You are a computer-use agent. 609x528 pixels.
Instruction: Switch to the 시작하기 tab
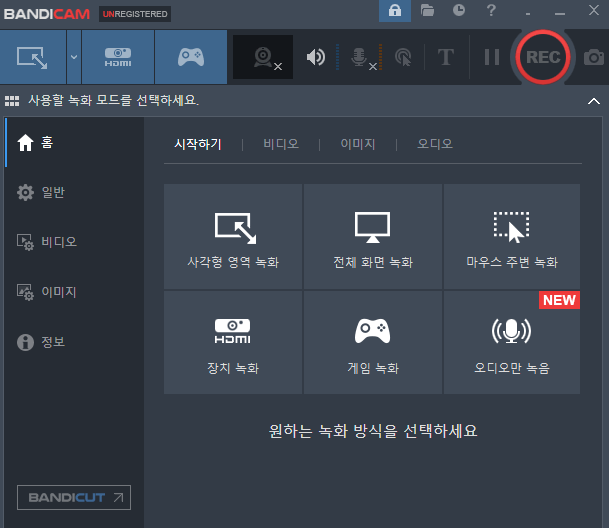tap(198, 145)
